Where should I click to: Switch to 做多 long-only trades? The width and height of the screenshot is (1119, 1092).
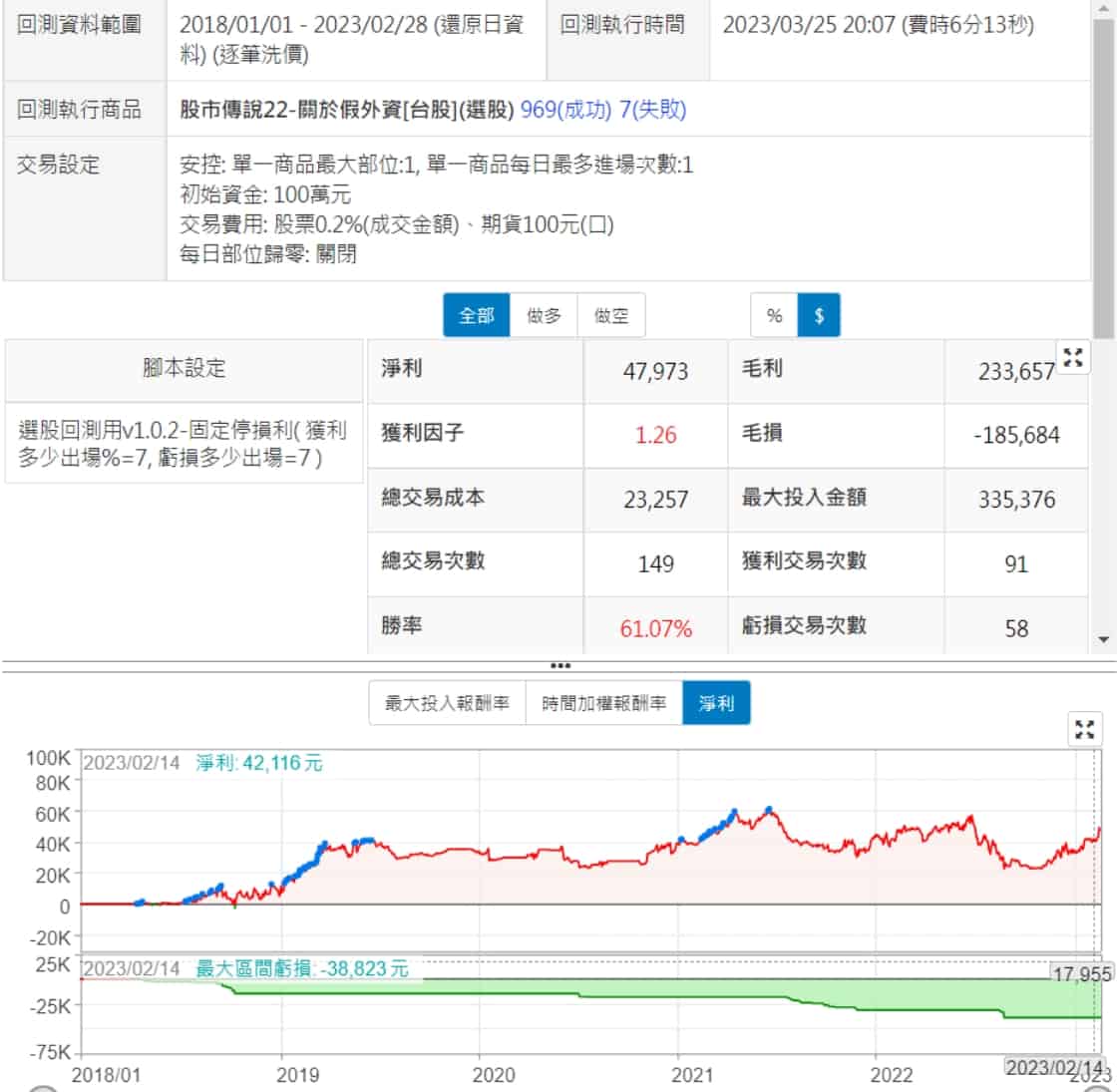point(544,315)
